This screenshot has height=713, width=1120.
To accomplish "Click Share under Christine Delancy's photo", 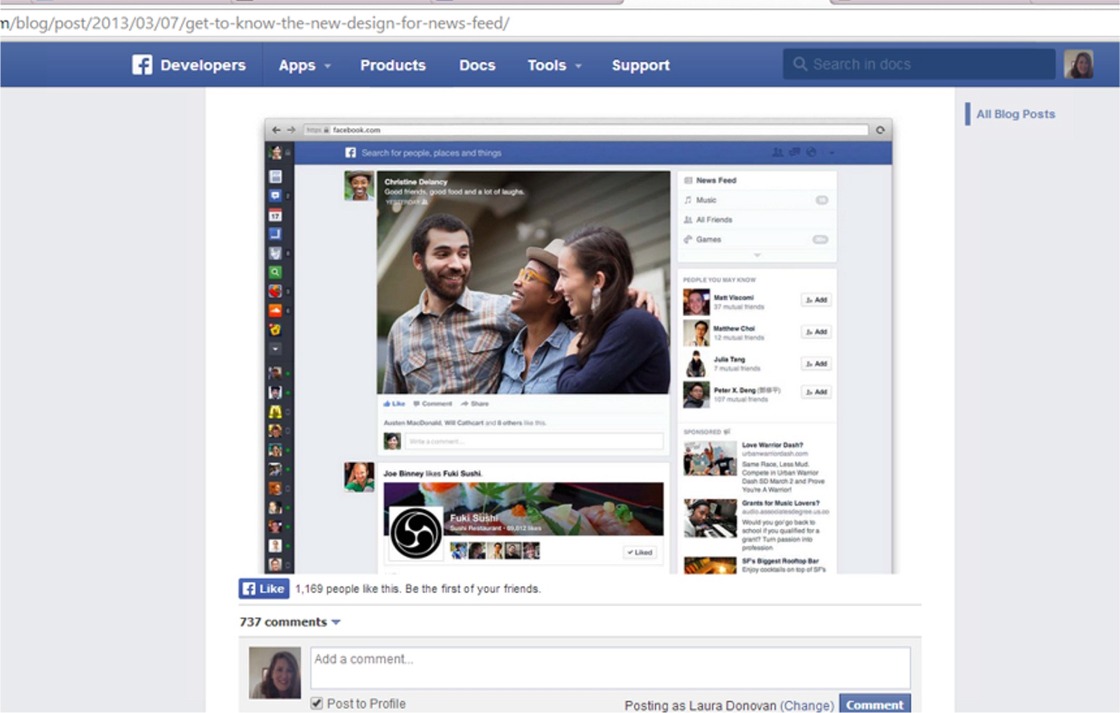I will (476, 404).
